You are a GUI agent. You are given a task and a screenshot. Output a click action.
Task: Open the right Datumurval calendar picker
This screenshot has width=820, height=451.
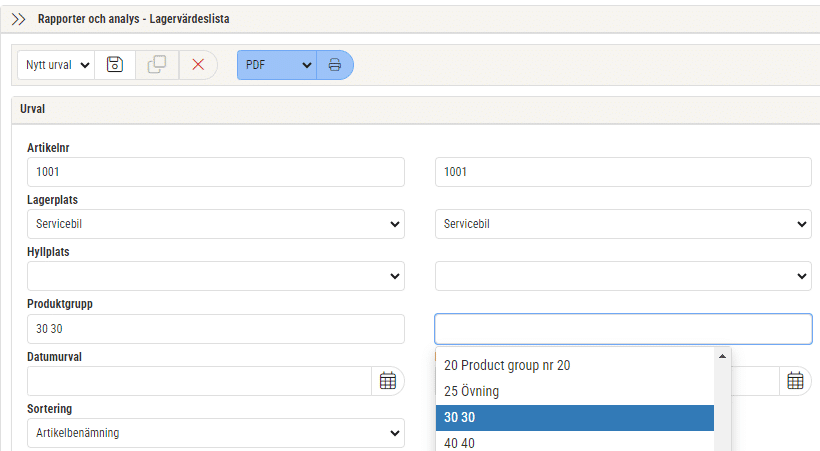(795, 381)
